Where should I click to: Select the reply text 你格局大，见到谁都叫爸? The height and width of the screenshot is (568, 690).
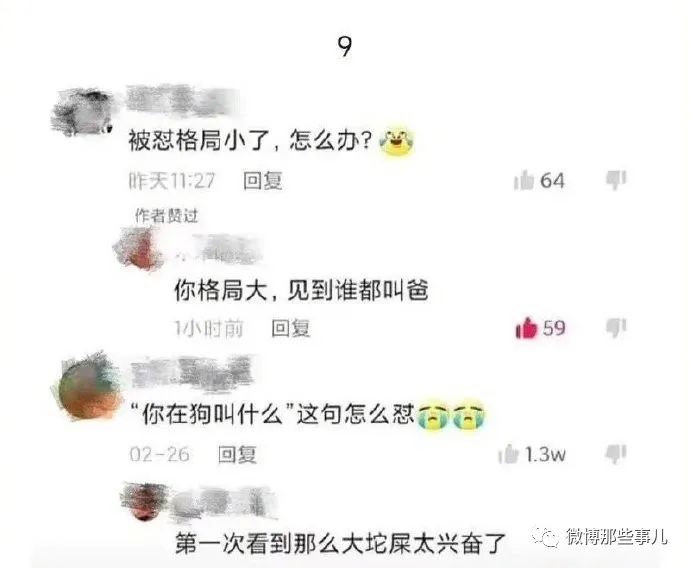[301, 291]
